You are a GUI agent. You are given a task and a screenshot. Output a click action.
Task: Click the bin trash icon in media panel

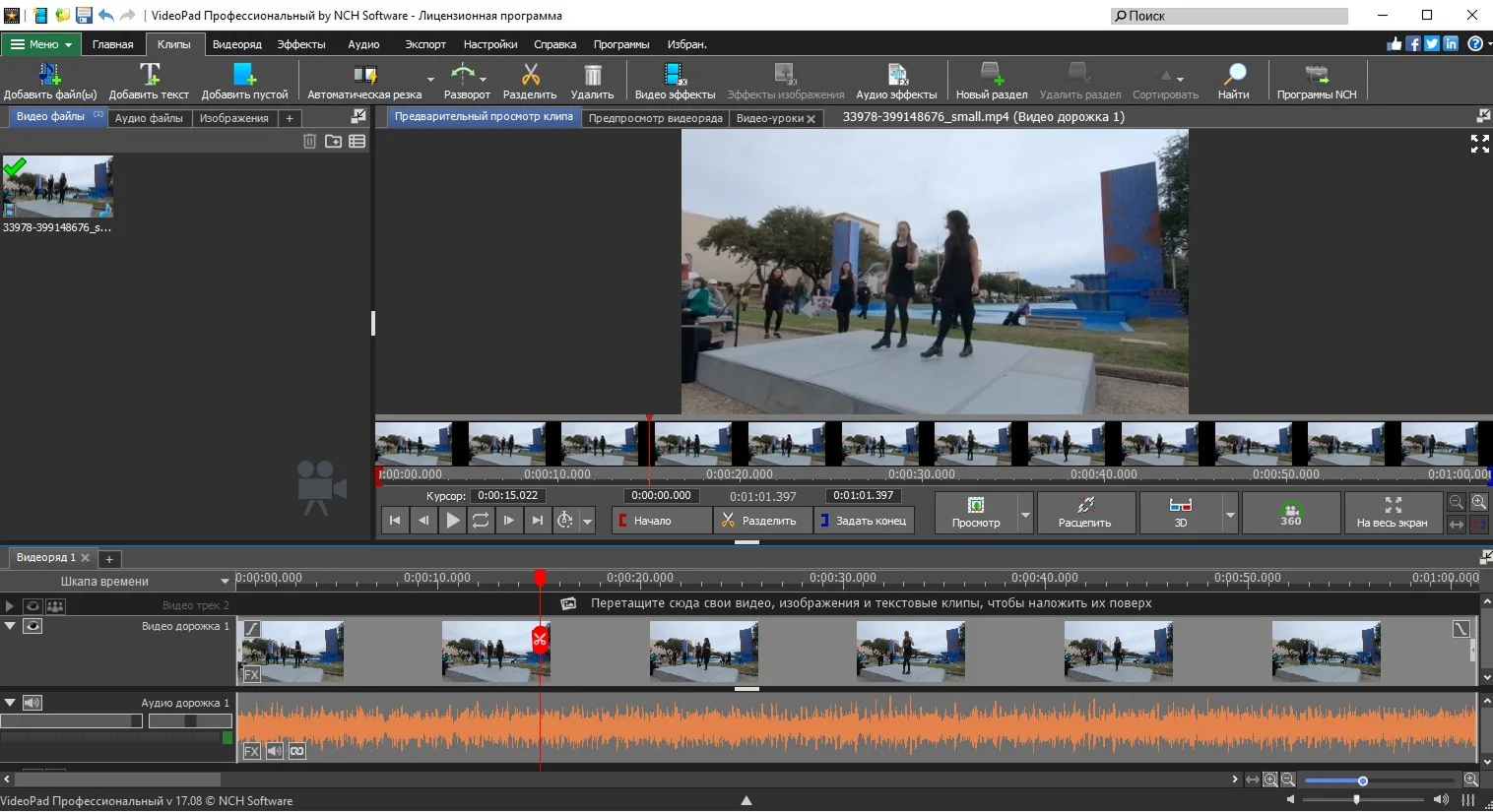click(309, 142)
